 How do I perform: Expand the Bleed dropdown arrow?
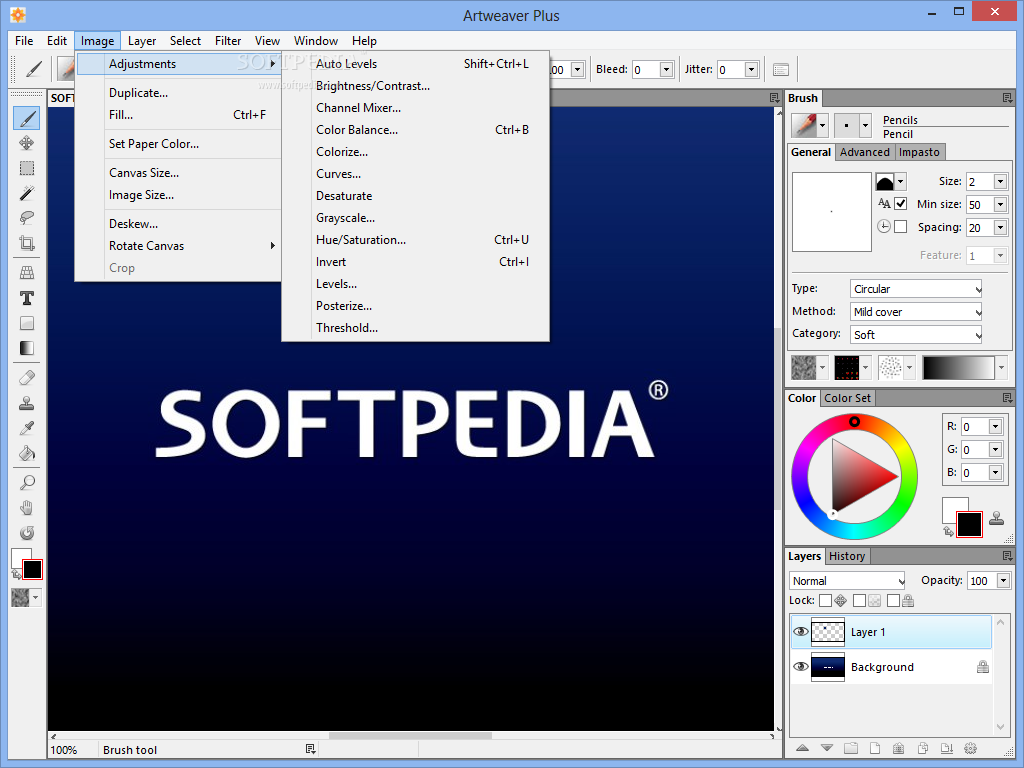666,69
